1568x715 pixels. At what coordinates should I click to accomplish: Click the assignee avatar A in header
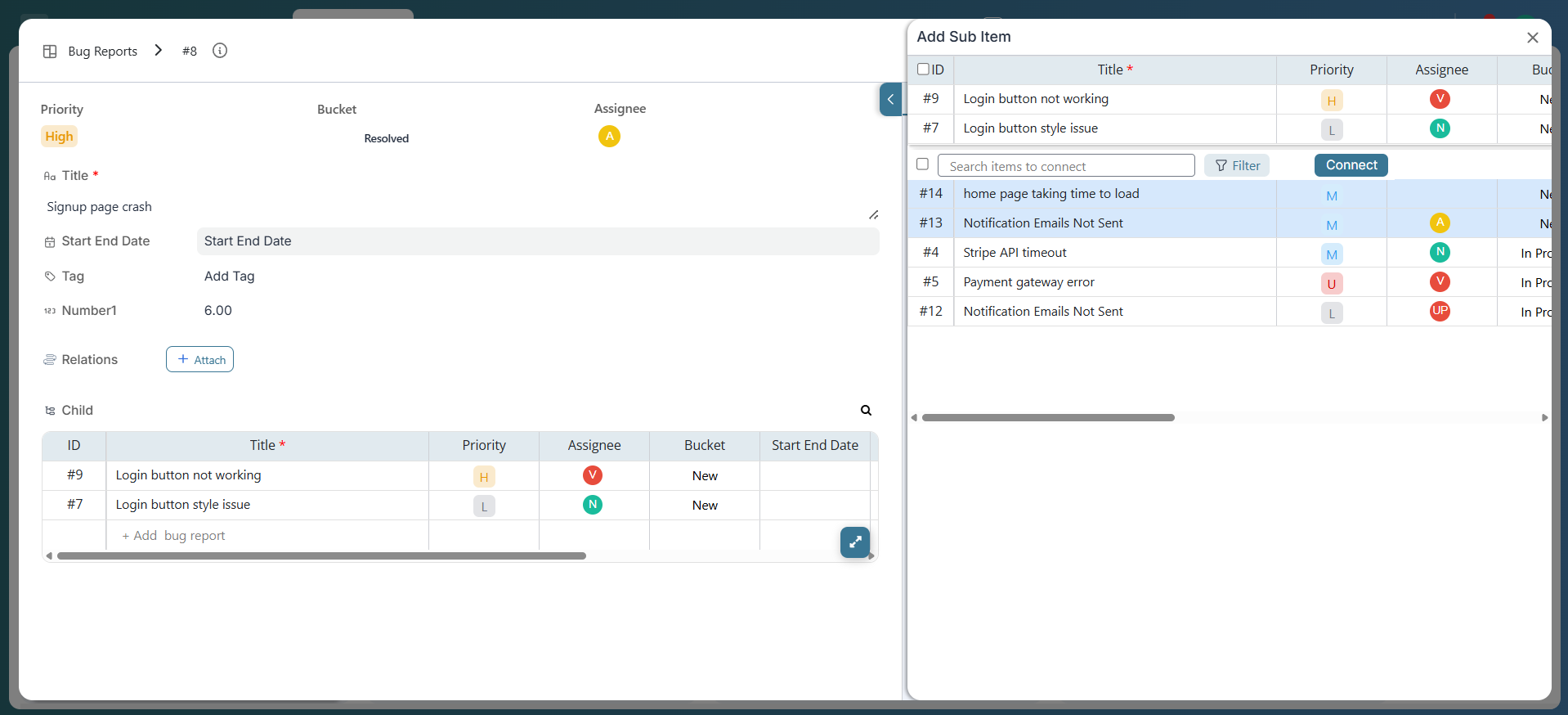[x=609, y=137]
